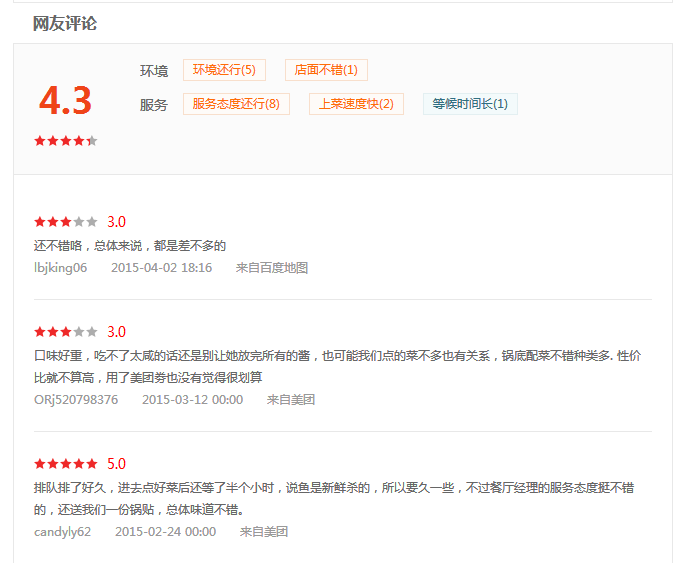Select the 店面不错(1) tag
Screen dimensions: 688x563
[x=326, y=70]
